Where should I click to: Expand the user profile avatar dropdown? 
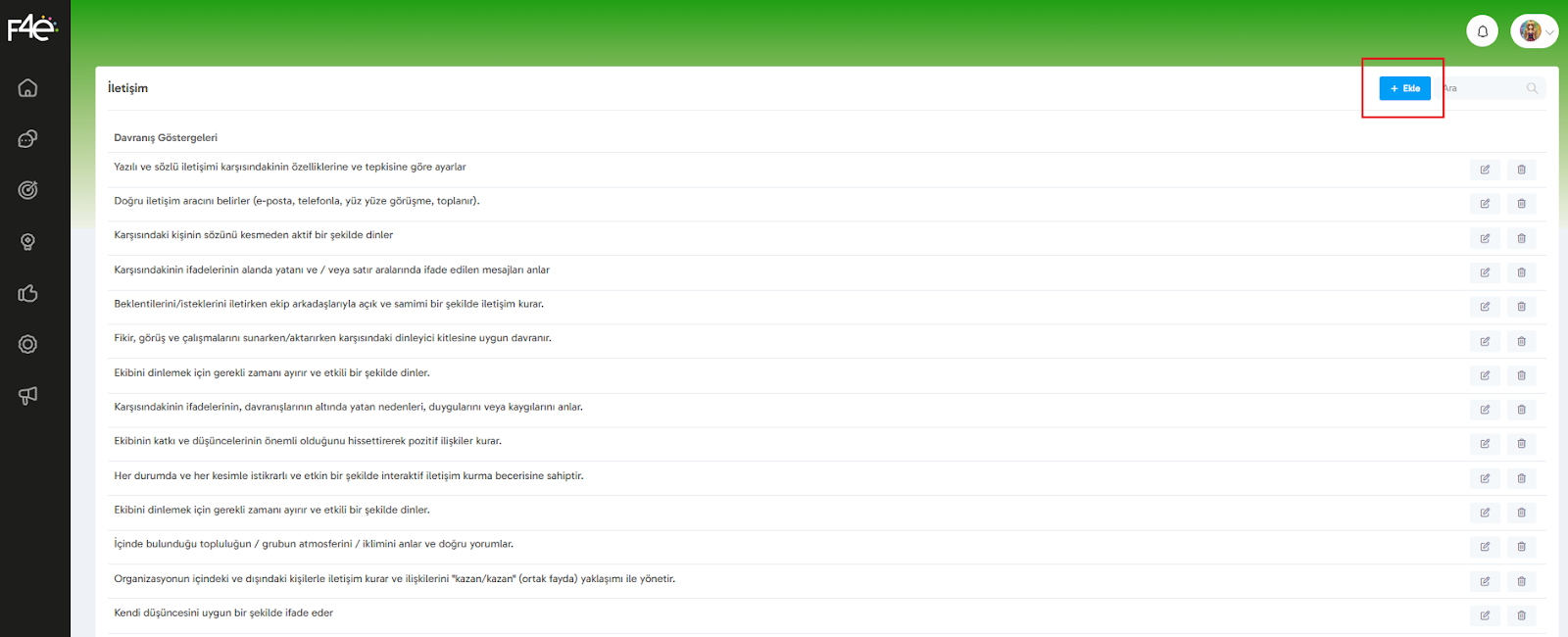click(x=1534, y=31)
